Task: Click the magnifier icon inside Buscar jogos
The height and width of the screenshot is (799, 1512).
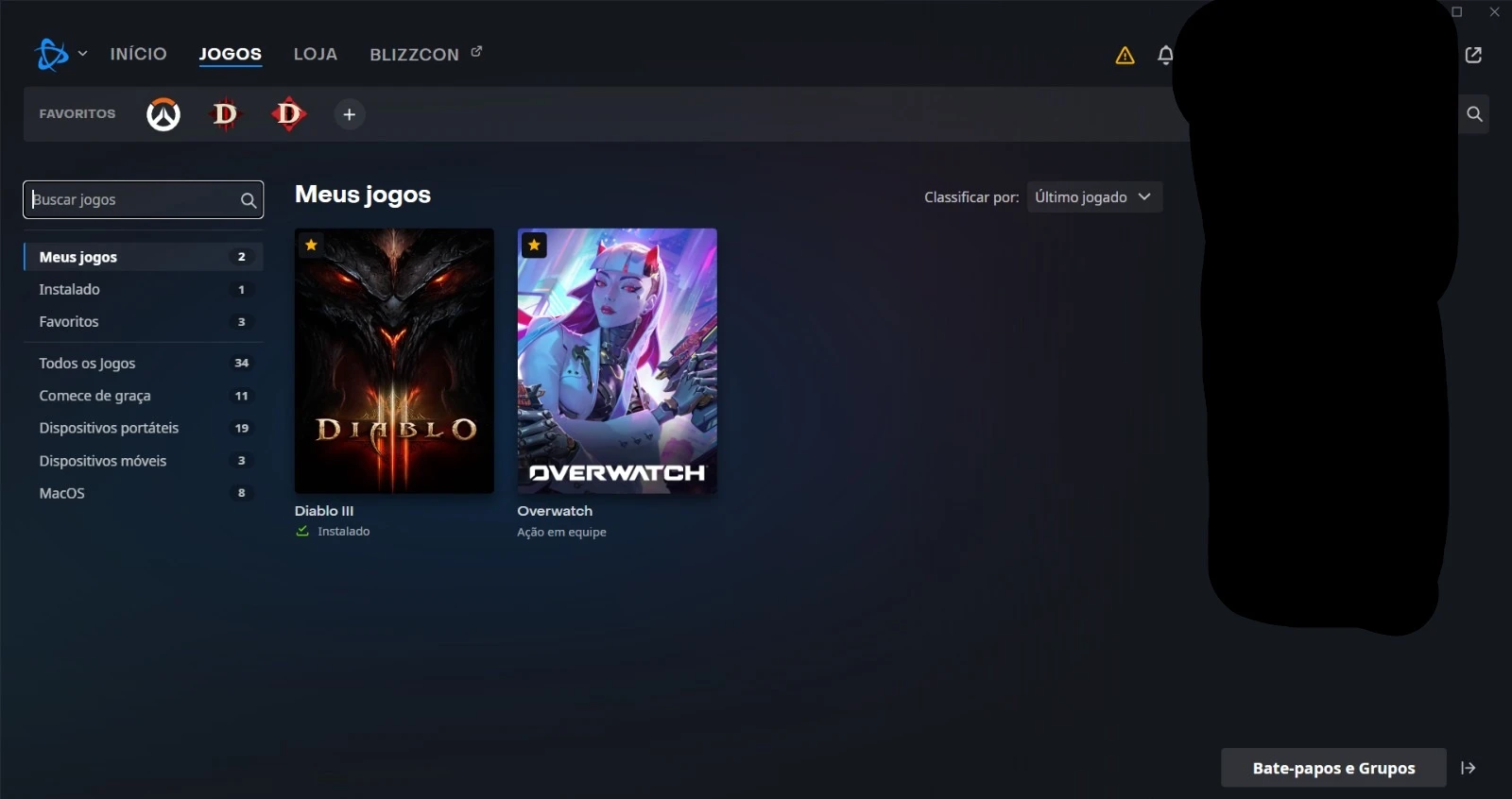Action: [249, 200]
